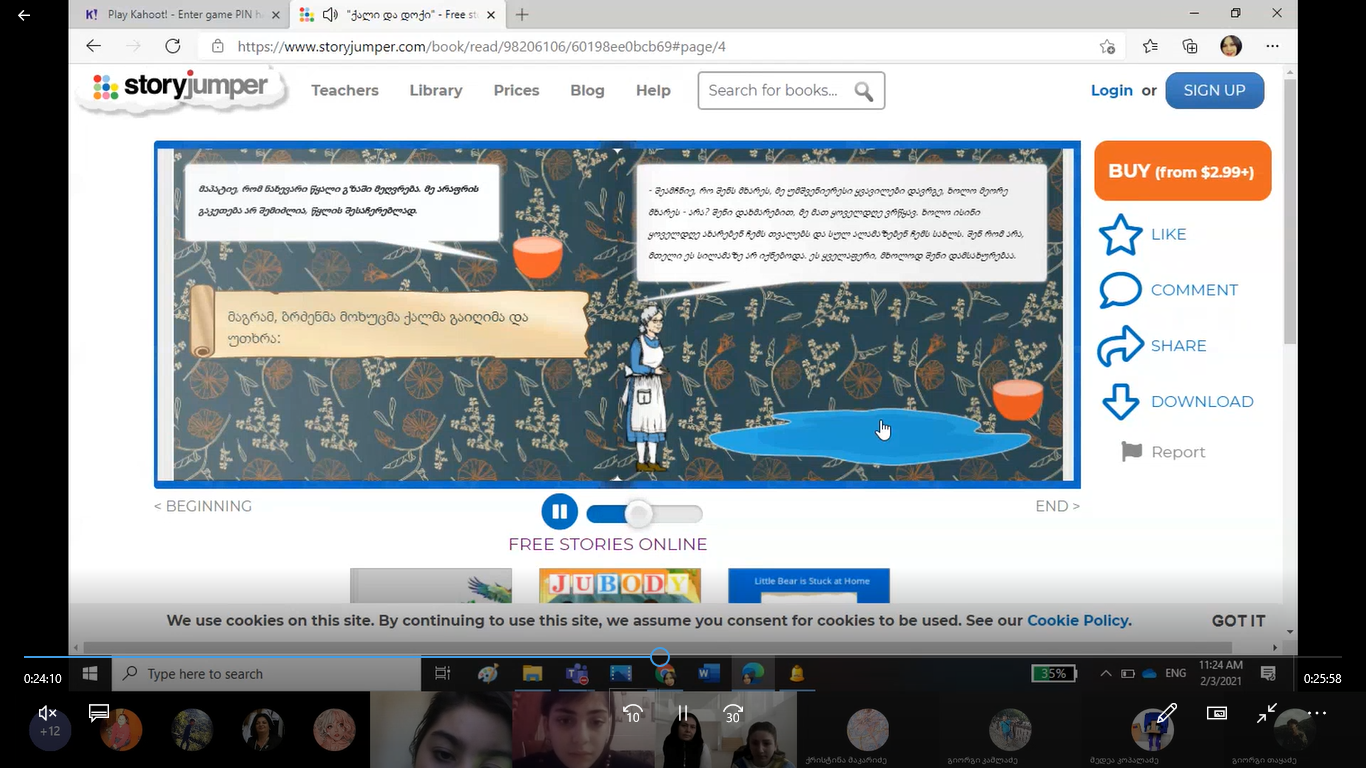Go back with the browser back arrow
Screen dimensions: 1366x768
tap(93, 46)
